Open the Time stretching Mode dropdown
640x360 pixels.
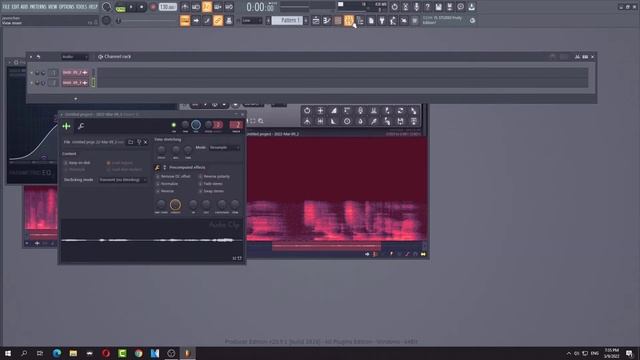pos(224,147)
